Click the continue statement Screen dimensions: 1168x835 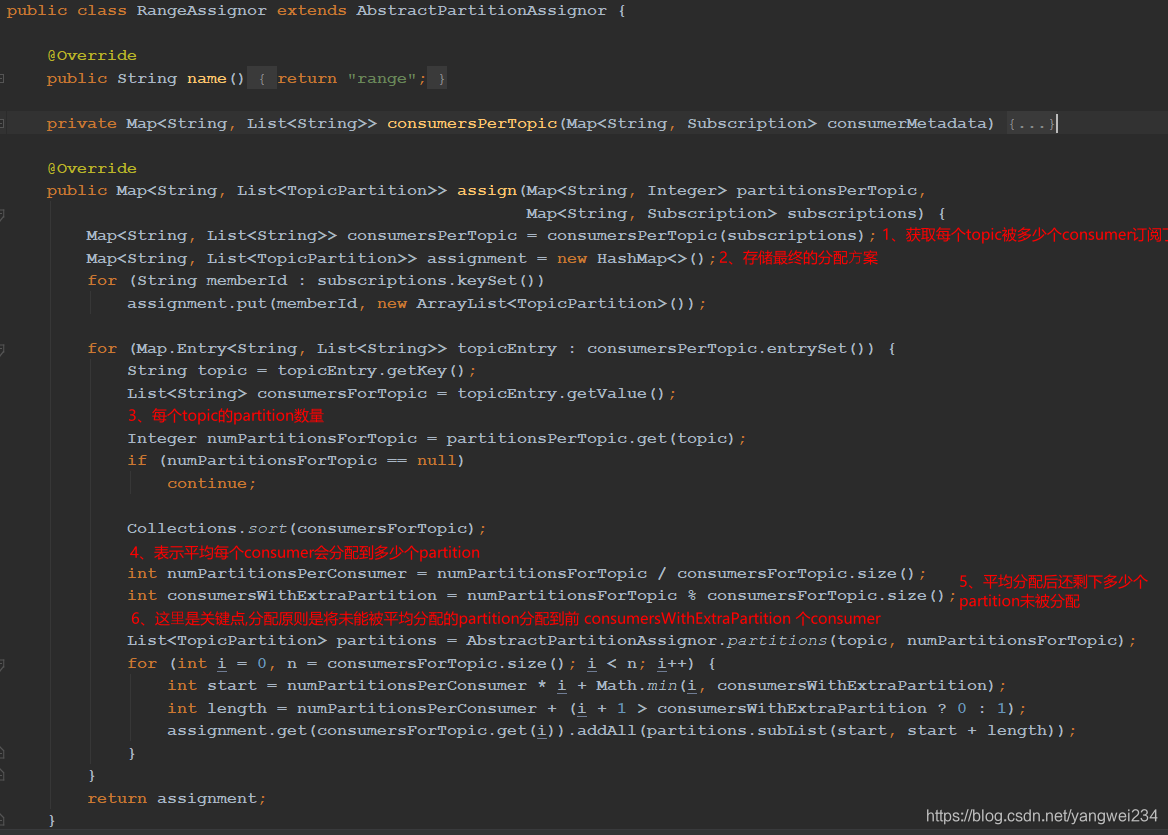coord(211,483)
